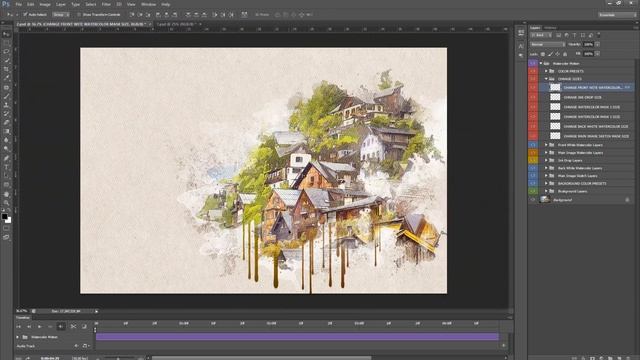
Task: Select the Eyedropper tool
Action: [6, 78]
